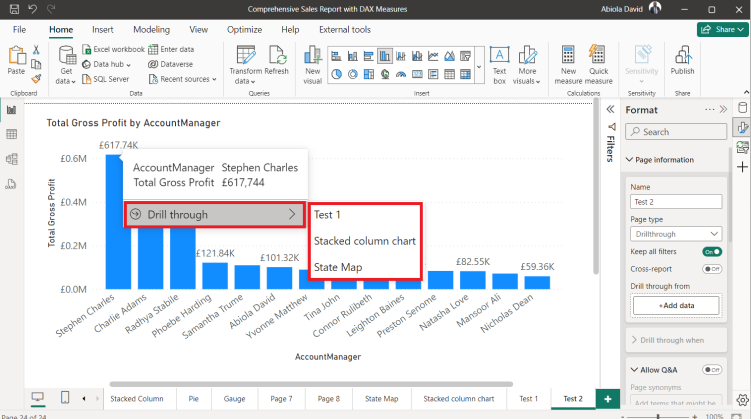Screen dimensions: 751x419
Task: Expand the Filters pane chevron
Action: pyautogui.click(x=610, y=110)
